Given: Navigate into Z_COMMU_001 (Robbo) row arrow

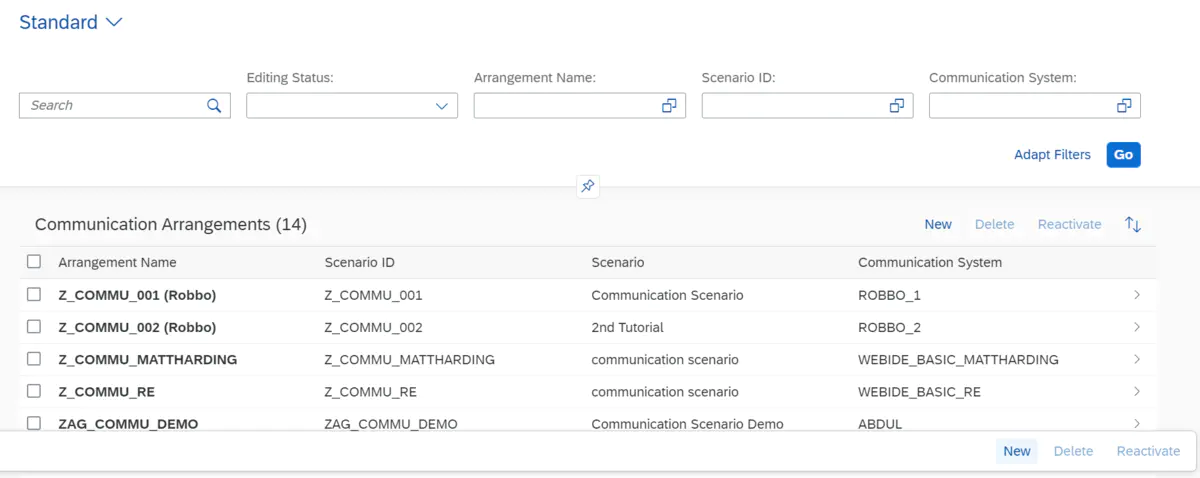Looking at the screenshot, I should tap(1137, 295).
